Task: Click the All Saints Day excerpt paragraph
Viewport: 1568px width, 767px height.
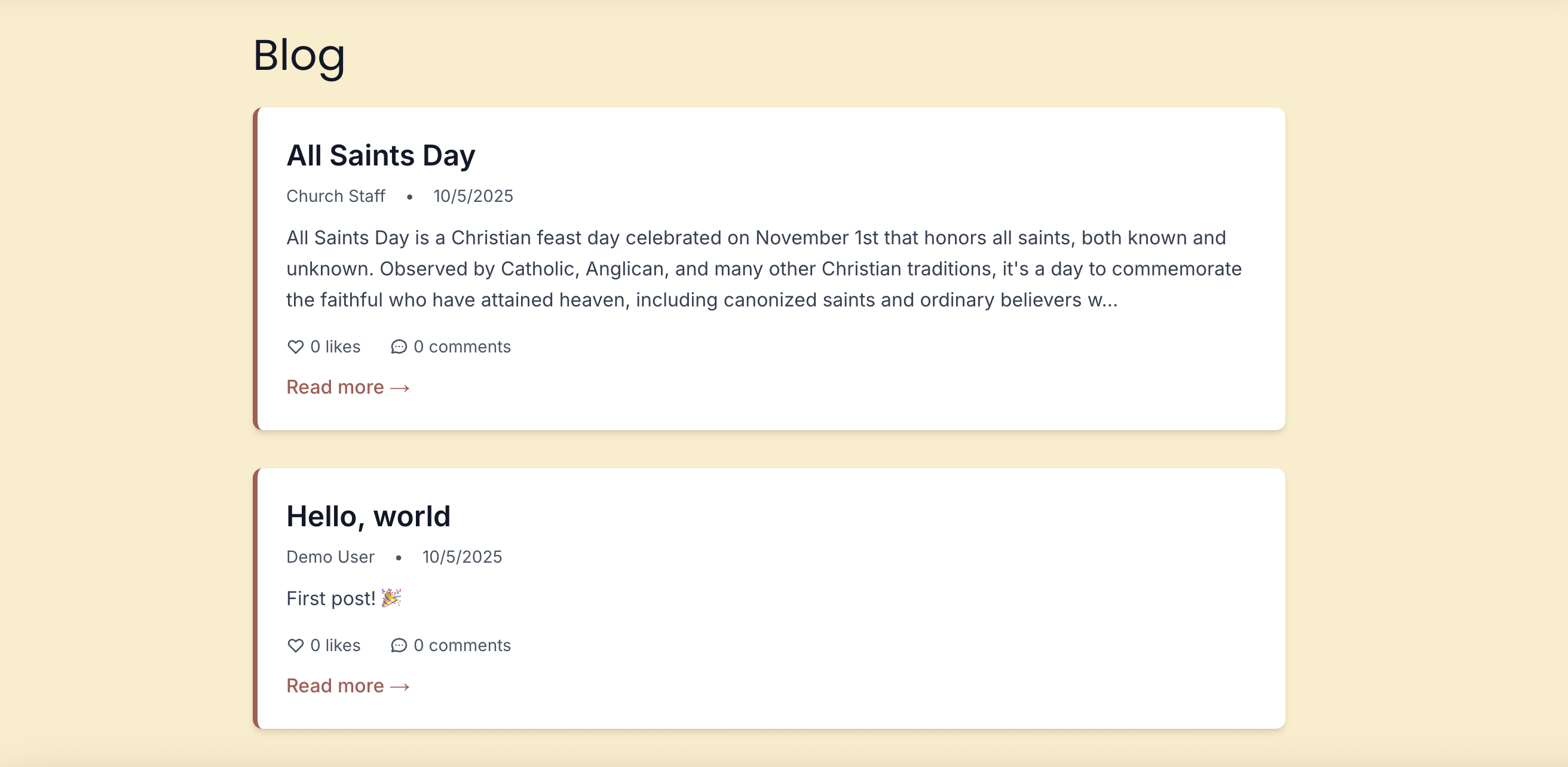Action: [764, 269]
